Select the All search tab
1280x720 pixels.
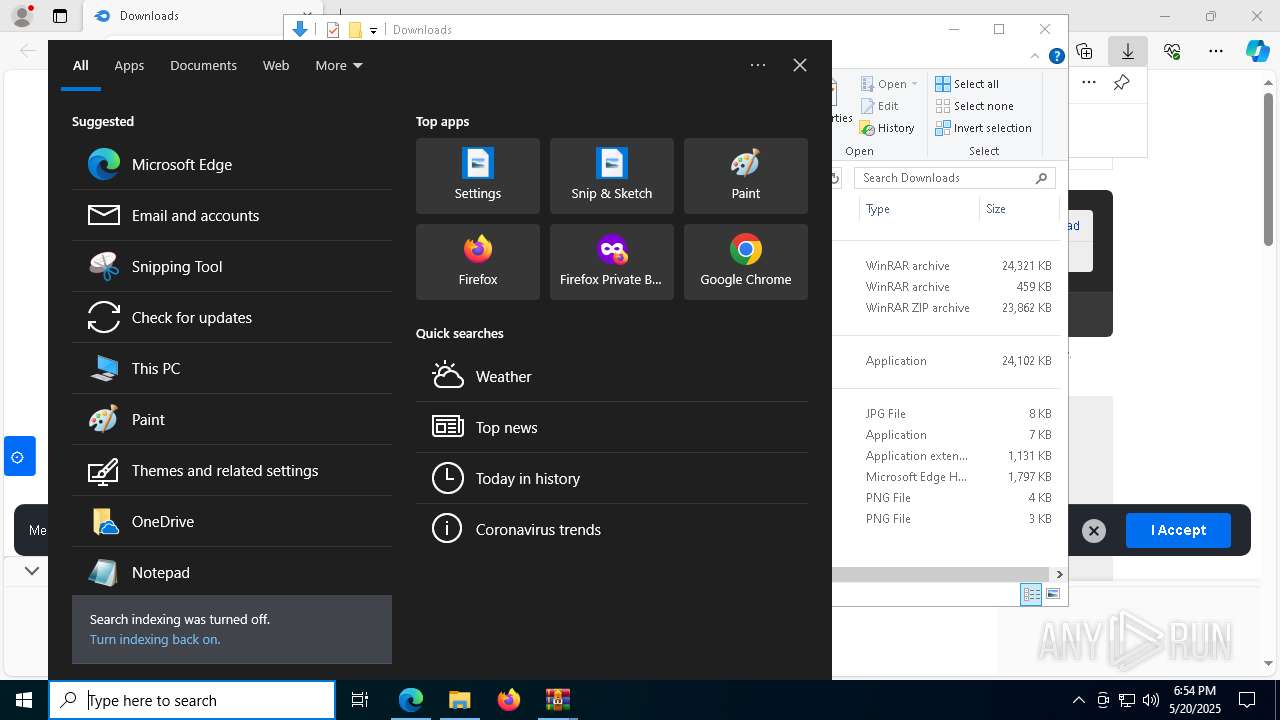coord(81,65)
